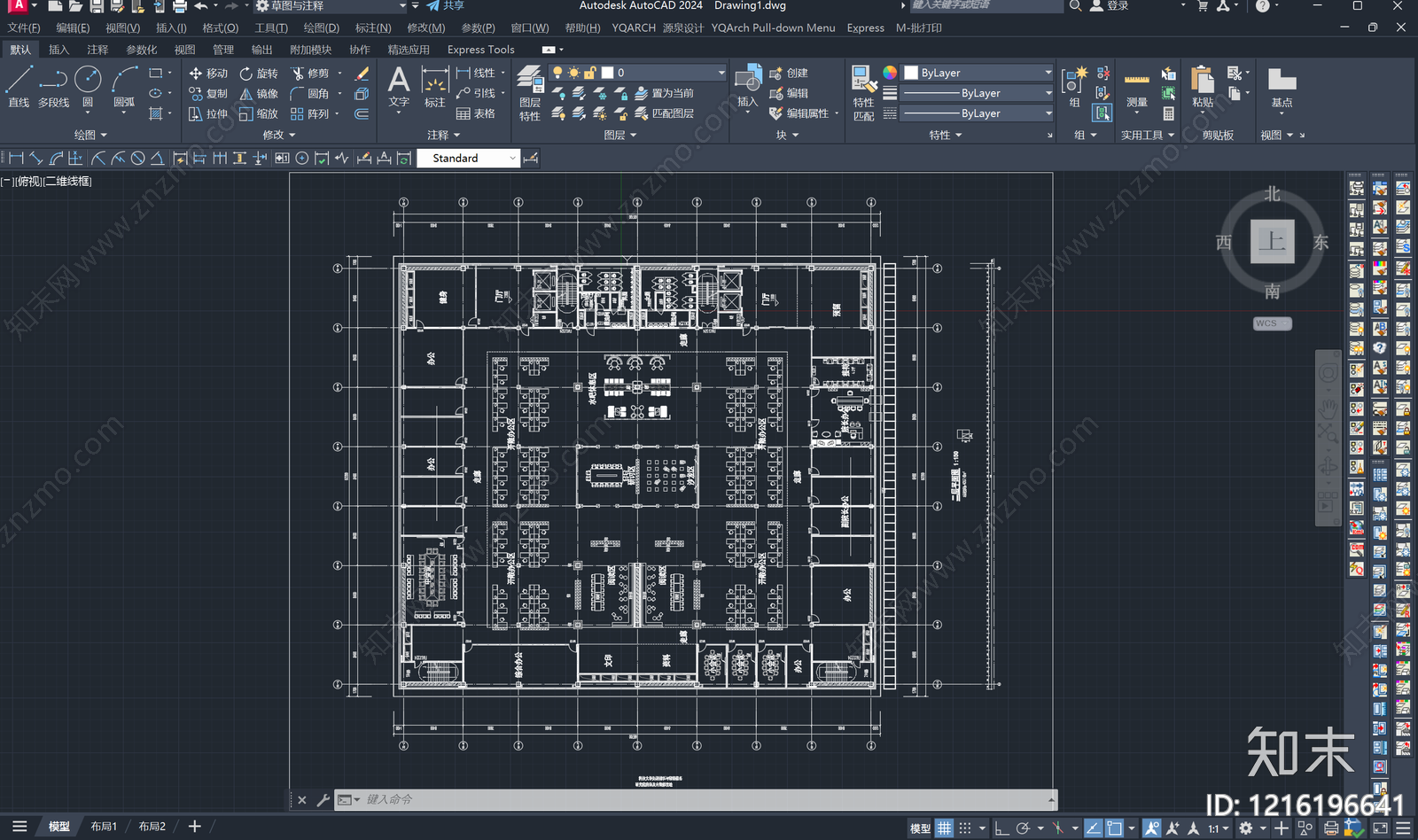1418x840 pixels.
Task: Click the WCS coordinate system button
Action: (1272, 323)
